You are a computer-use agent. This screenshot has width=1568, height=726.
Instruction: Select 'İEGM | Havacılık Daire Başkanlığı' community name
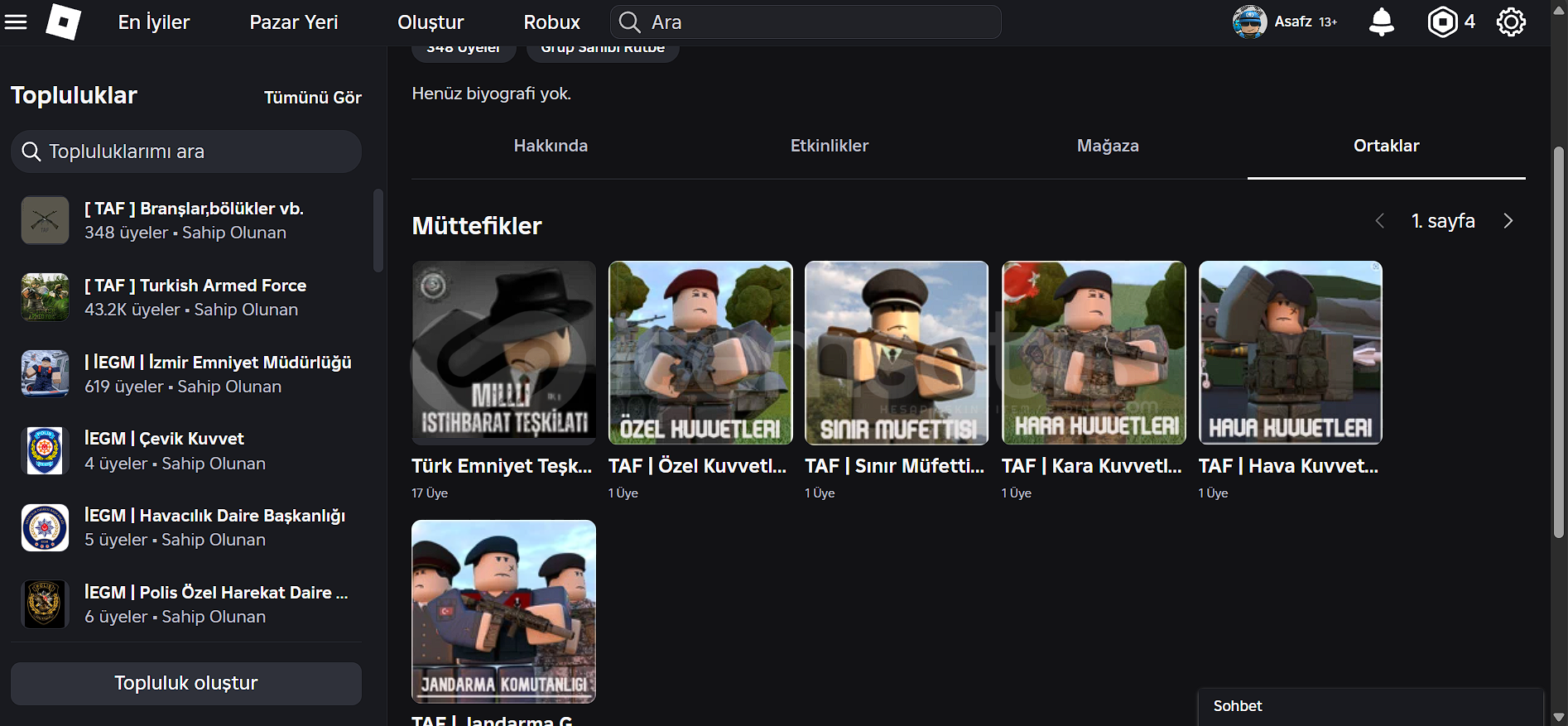(x=214, y=516)
